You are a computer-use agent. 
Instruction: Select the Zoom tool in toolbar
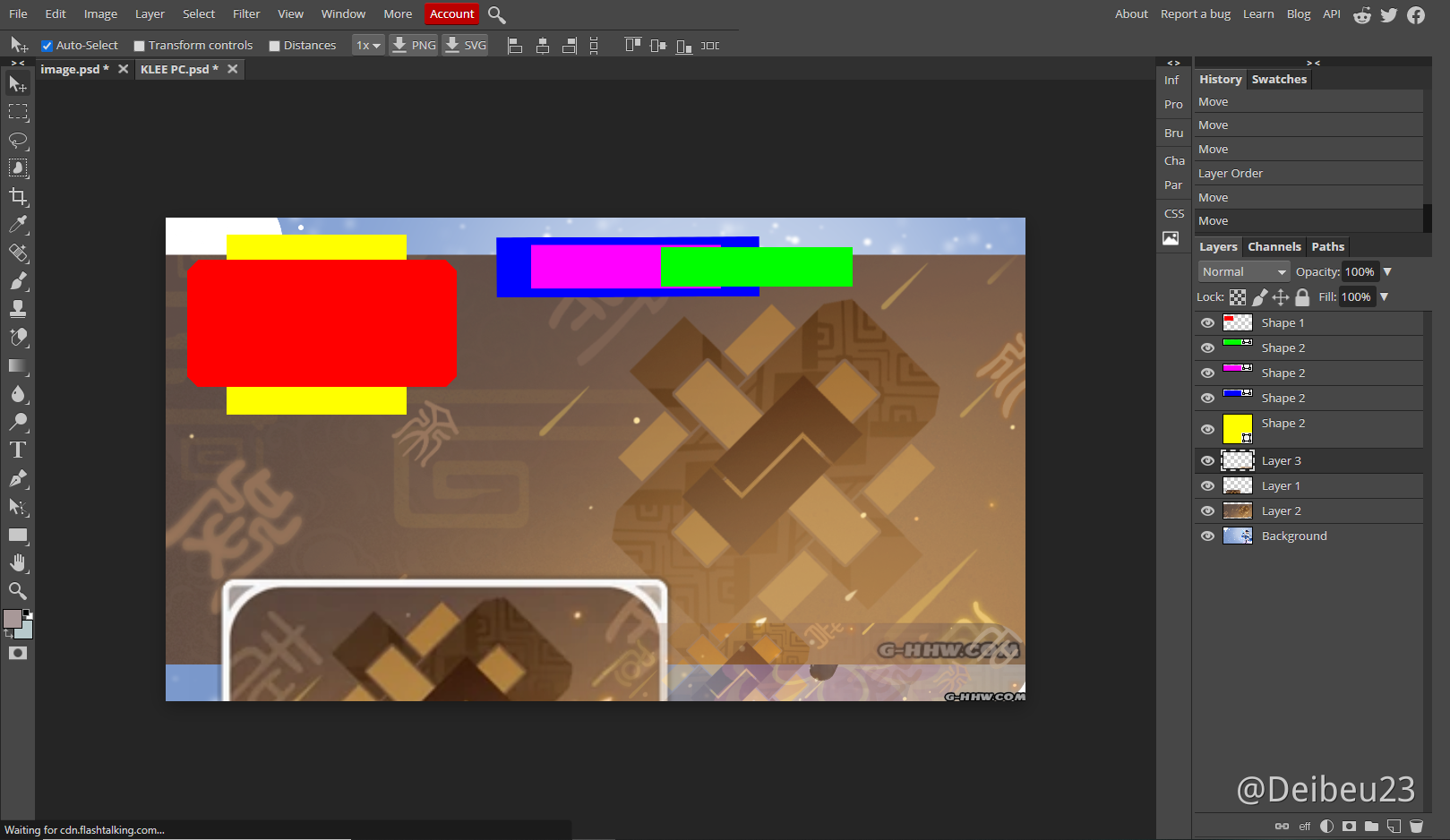coord(18,591)
